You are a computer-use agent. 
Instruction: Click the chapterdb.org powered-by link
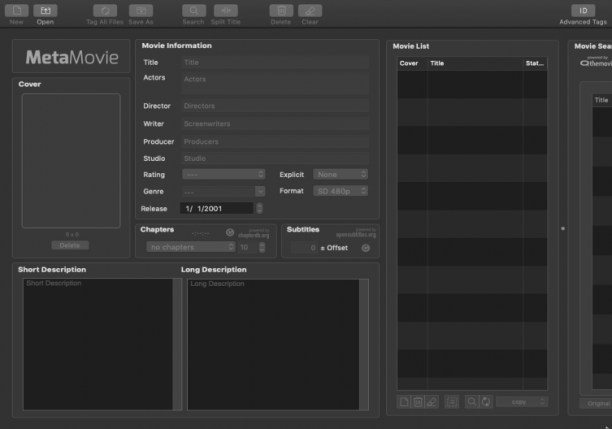click(254, 233)
